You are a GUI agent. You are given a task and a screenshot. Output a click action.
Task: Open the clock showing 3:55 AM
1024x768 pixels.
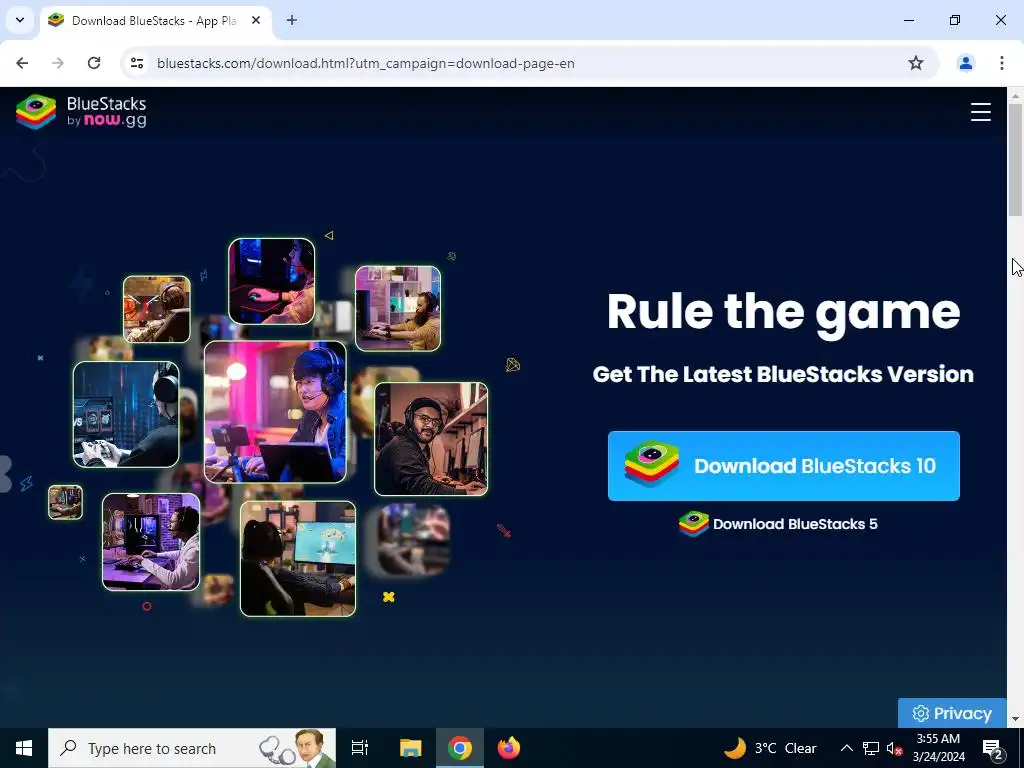tap(938, 748)
